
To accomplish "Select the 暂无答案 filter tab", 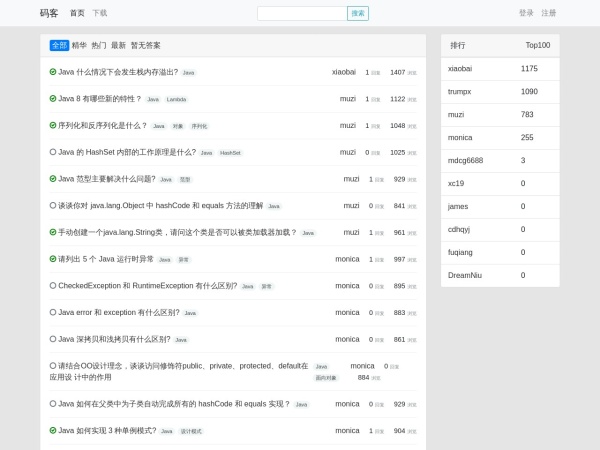I will coord(145,45).
